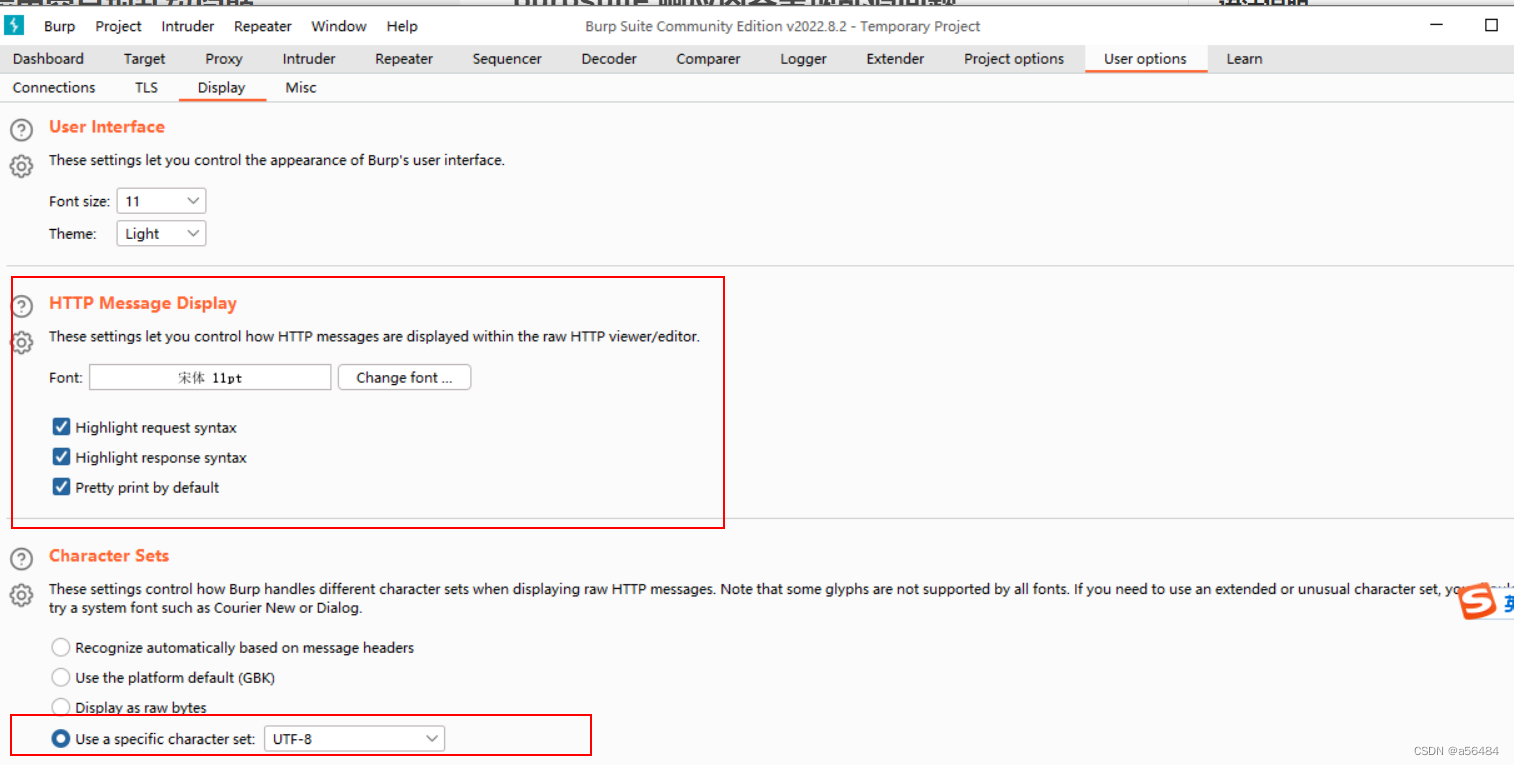Select Use the platform default (GBK)

pos(61,677)
